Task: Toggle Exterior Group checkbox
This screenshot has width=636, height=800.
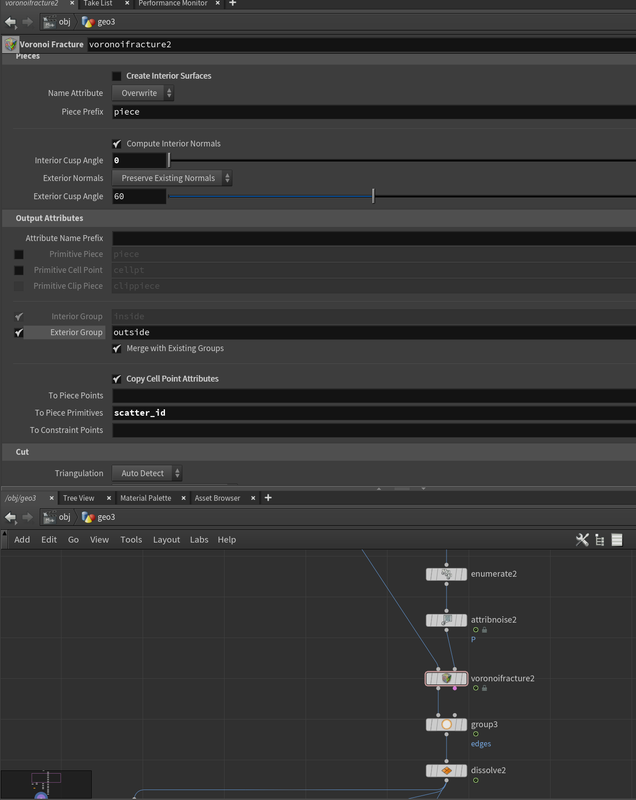Action: (x=19, y=333)
